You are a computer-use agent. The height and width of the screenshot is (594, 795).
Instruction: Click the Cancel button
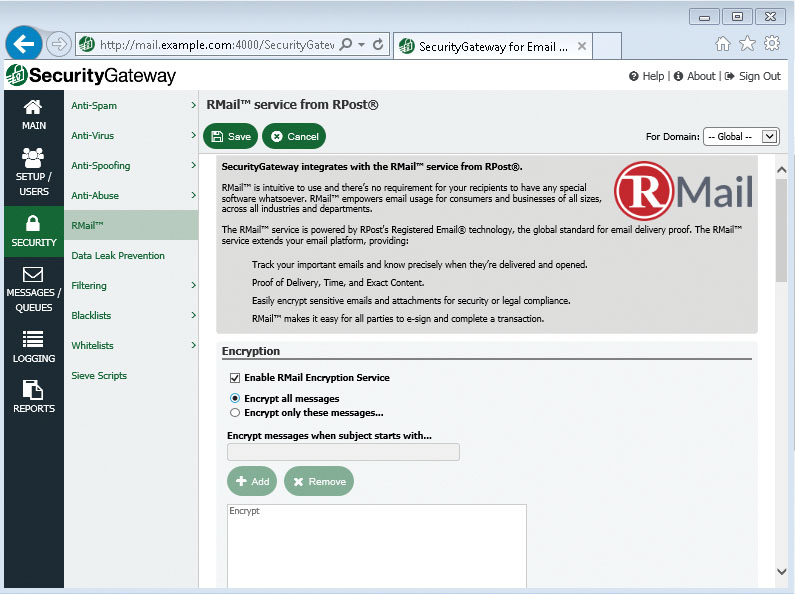pyautogui.click(x=294, y=136)
